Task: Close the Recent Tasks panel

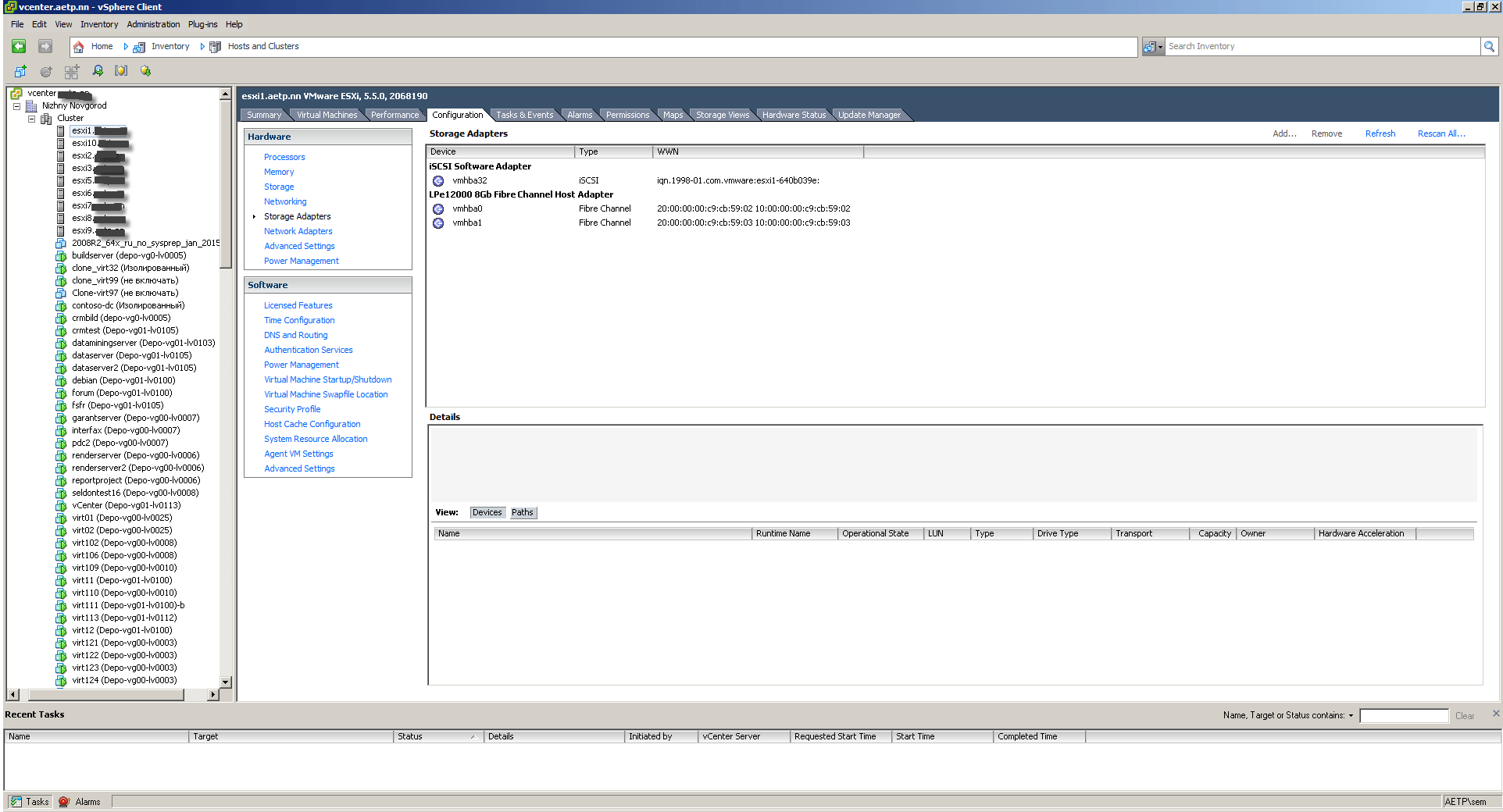Action: [x=1495, y=714]
